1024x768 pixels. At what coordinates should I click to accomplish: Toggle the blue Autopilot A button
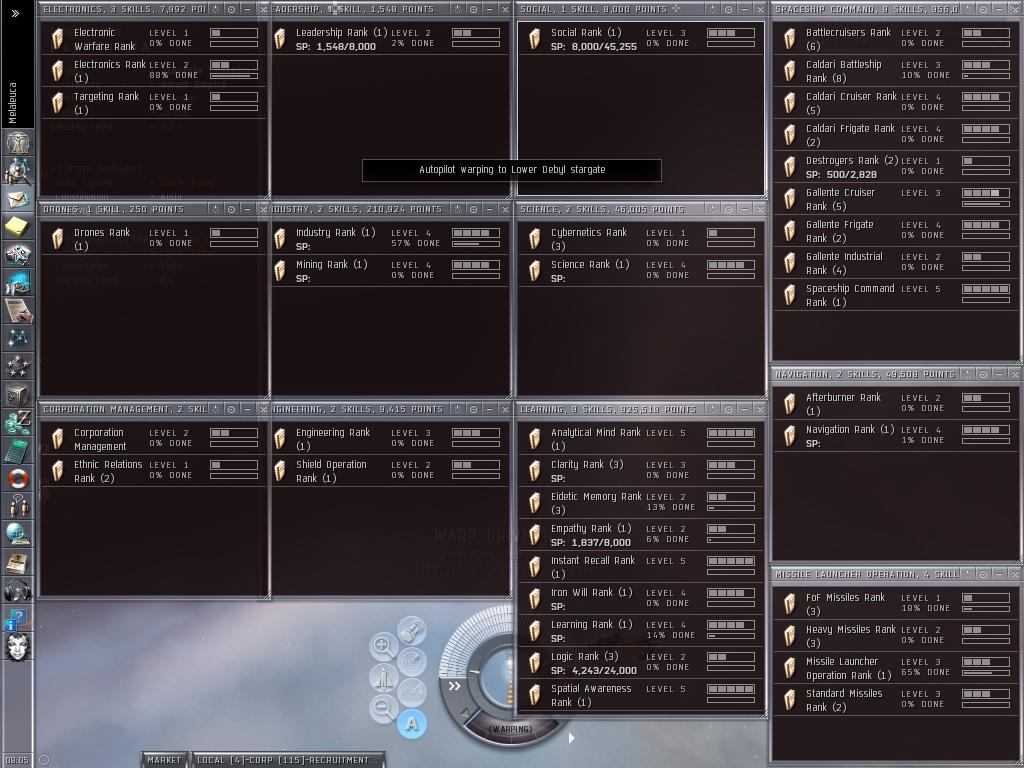point(412,724)
